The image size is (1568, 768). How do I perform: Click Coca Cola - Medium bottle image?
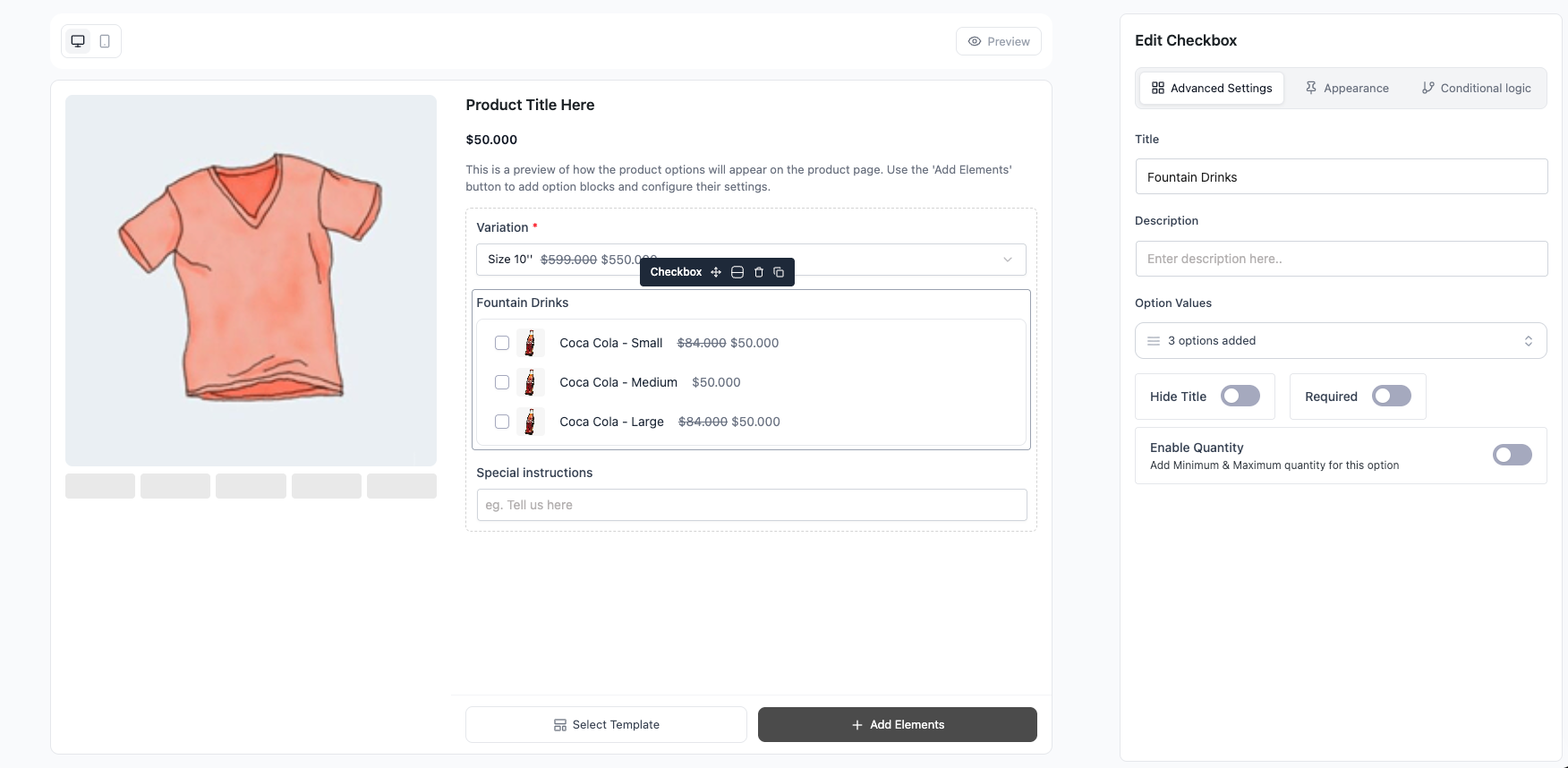[531, 382]
